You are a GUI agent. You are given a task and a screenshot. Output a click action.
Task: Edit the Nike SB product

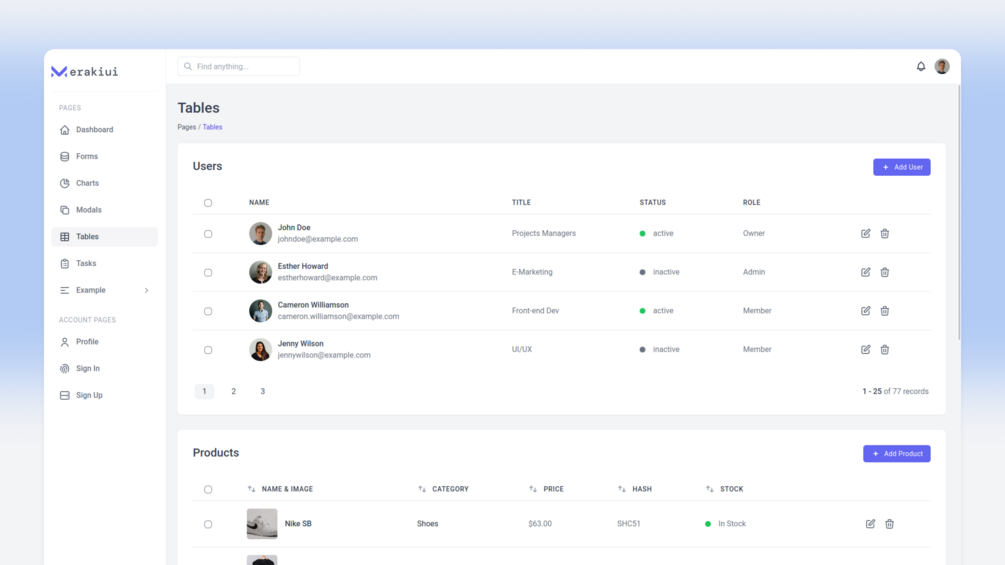[x=870, y=524]
